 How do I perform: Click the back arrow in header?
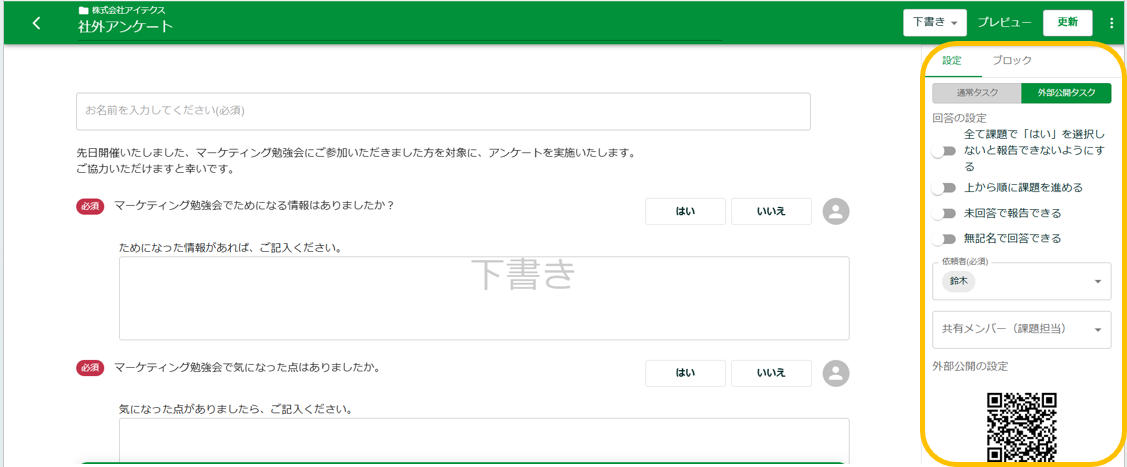pyautogui.click(x=37, y=23)
